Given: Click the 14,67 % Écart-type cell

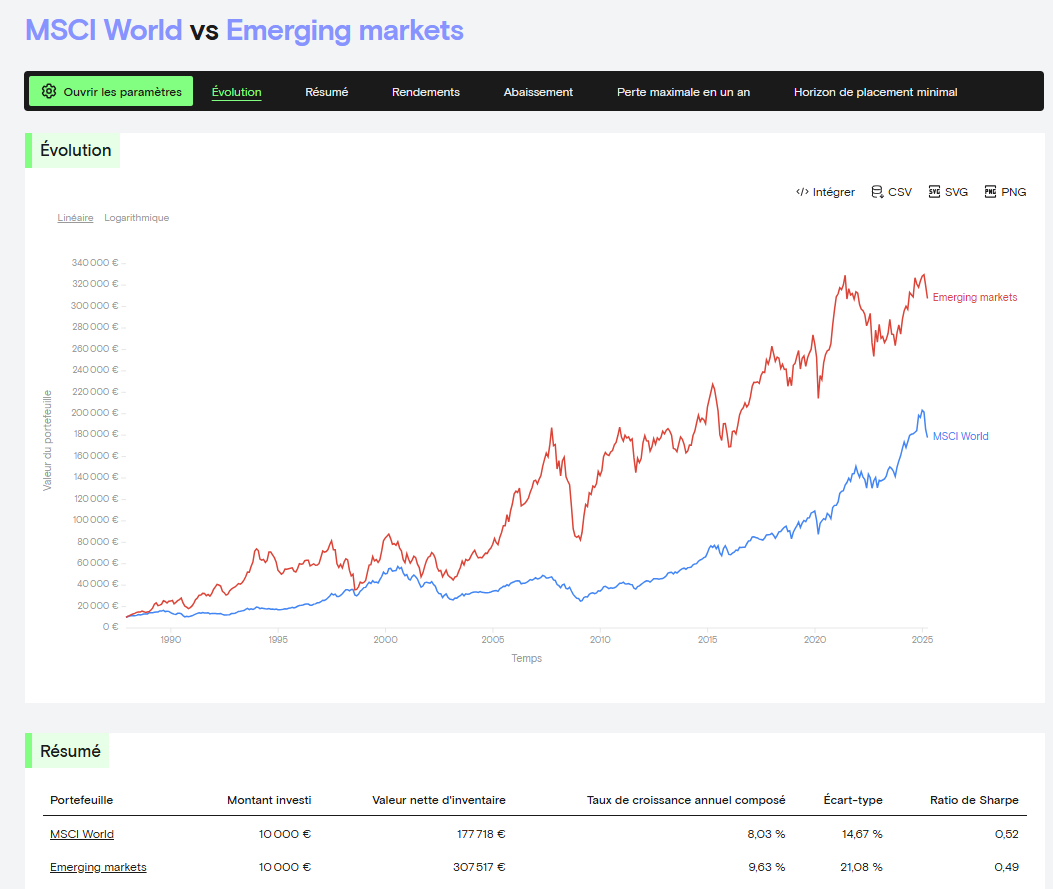Looking at the screenshot, I should coord(862,834).
